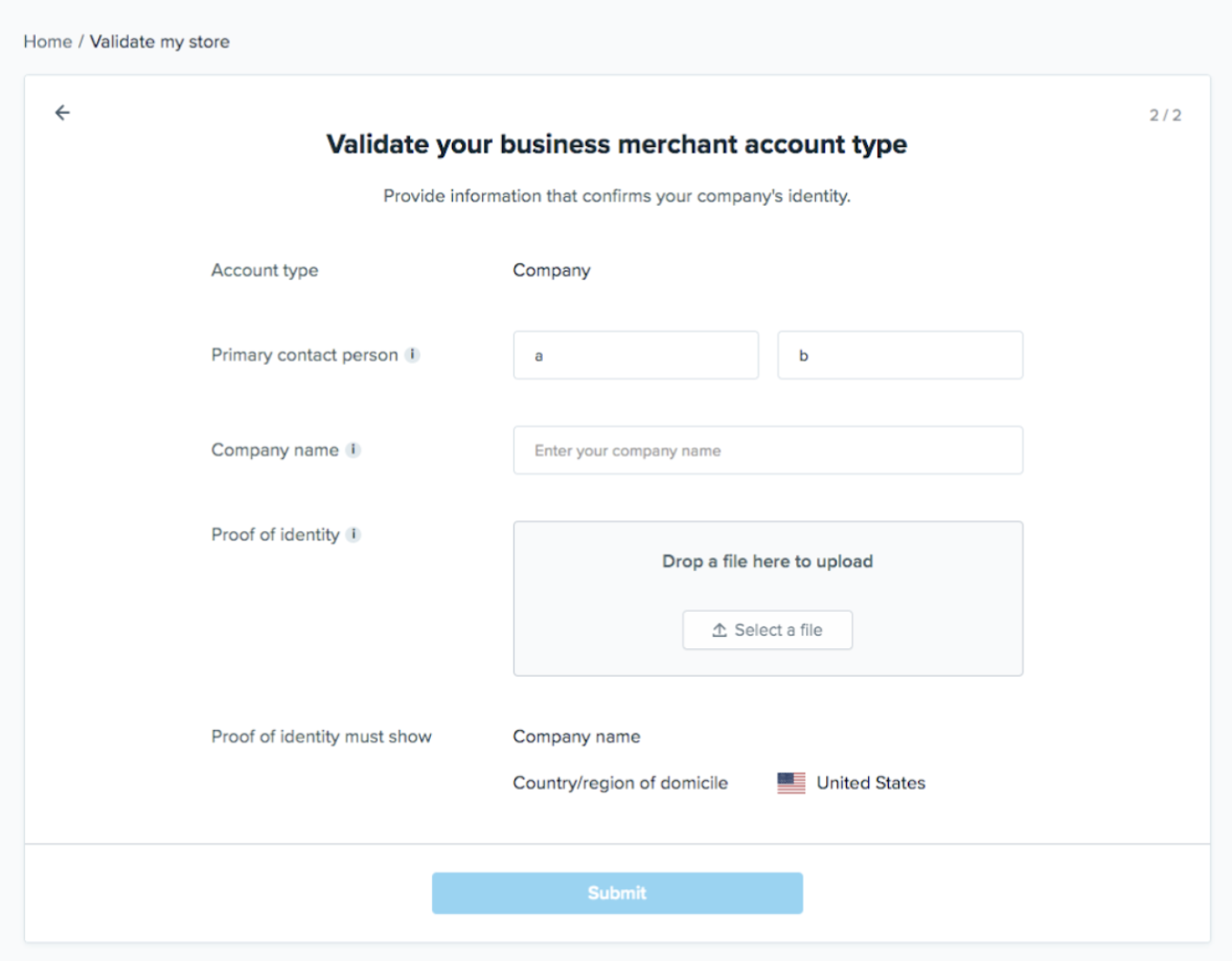This screenshot has height=961, width=1232.
Task: Click the Validate my store breadcrumb
Action: click(x=160, y=42)
